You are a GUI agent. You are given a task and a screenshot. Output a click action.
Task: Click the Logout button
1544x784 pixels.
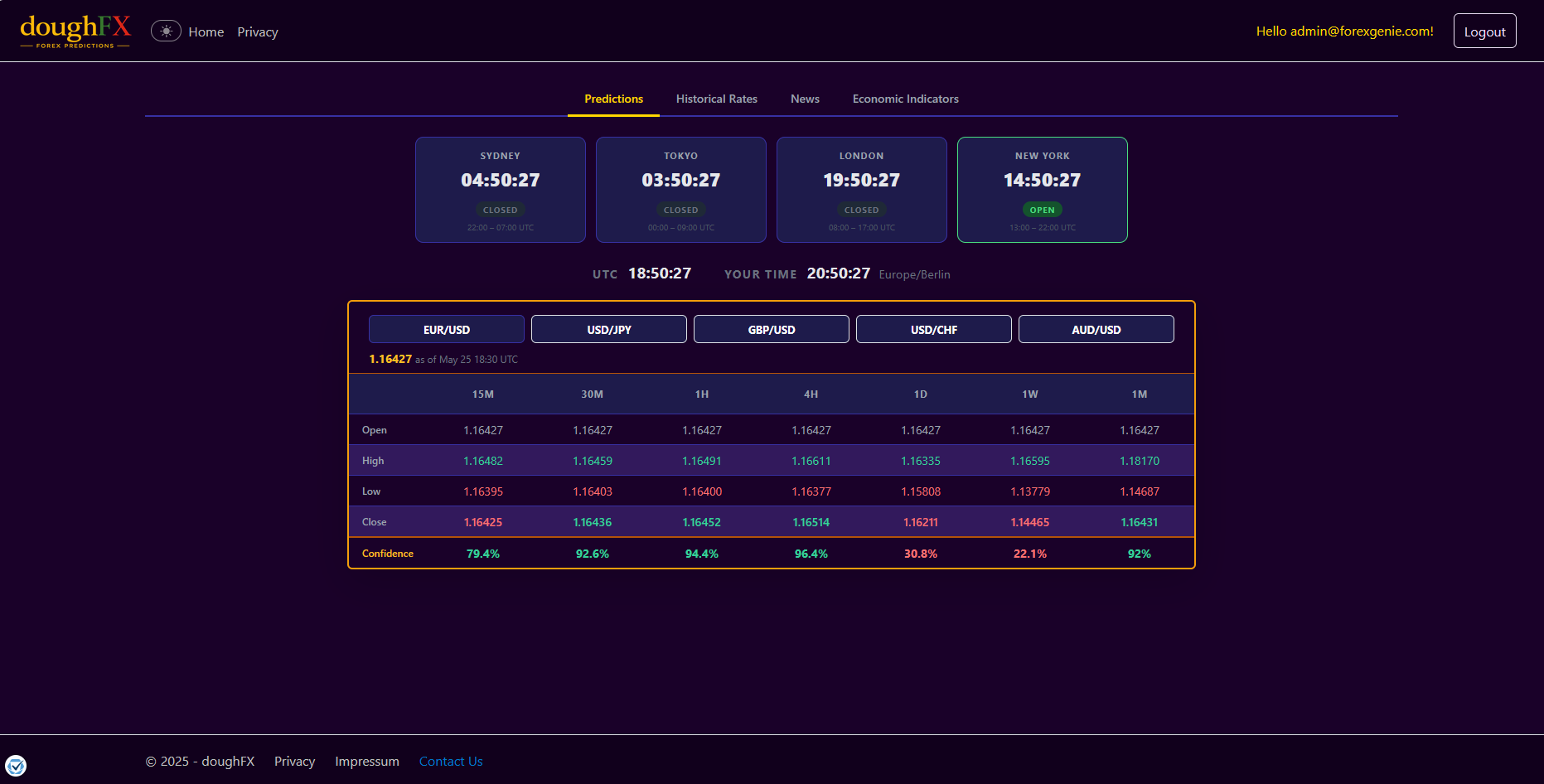tap(1484, 31)
